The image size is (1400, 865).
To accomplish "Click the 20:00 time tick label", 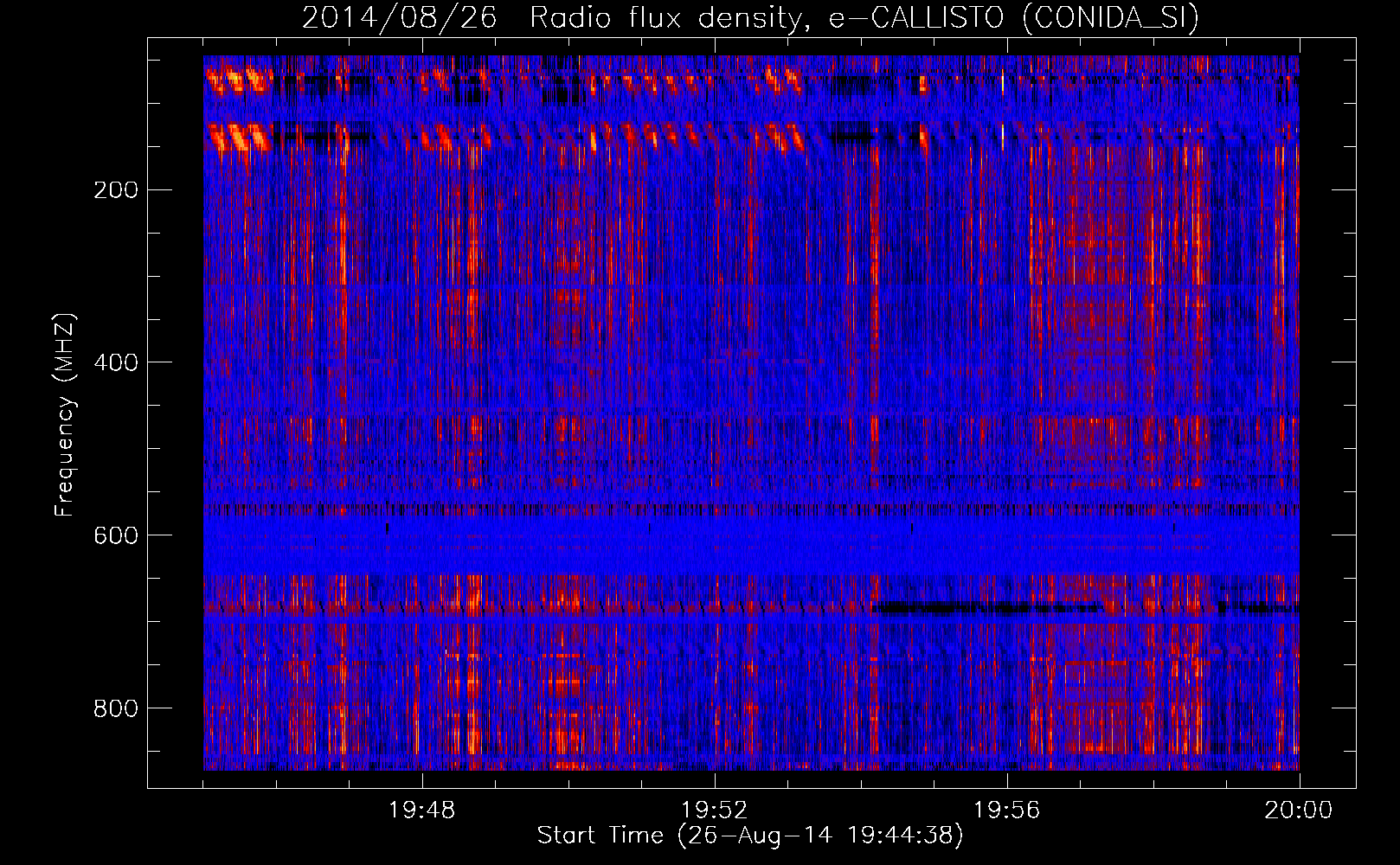I will pos(1299,811).
